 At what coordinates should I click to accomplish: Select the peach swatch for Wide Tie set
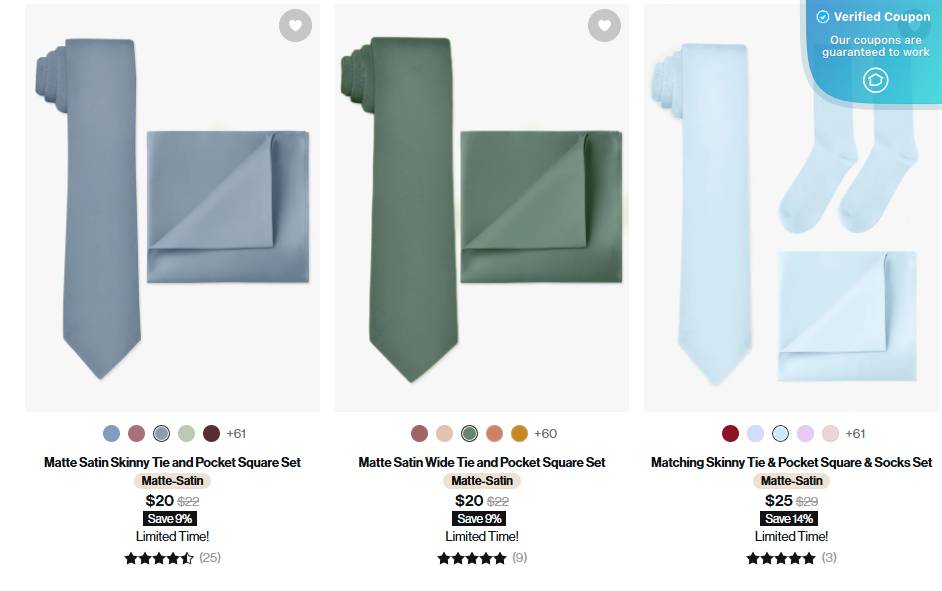(x=444, y=433)
